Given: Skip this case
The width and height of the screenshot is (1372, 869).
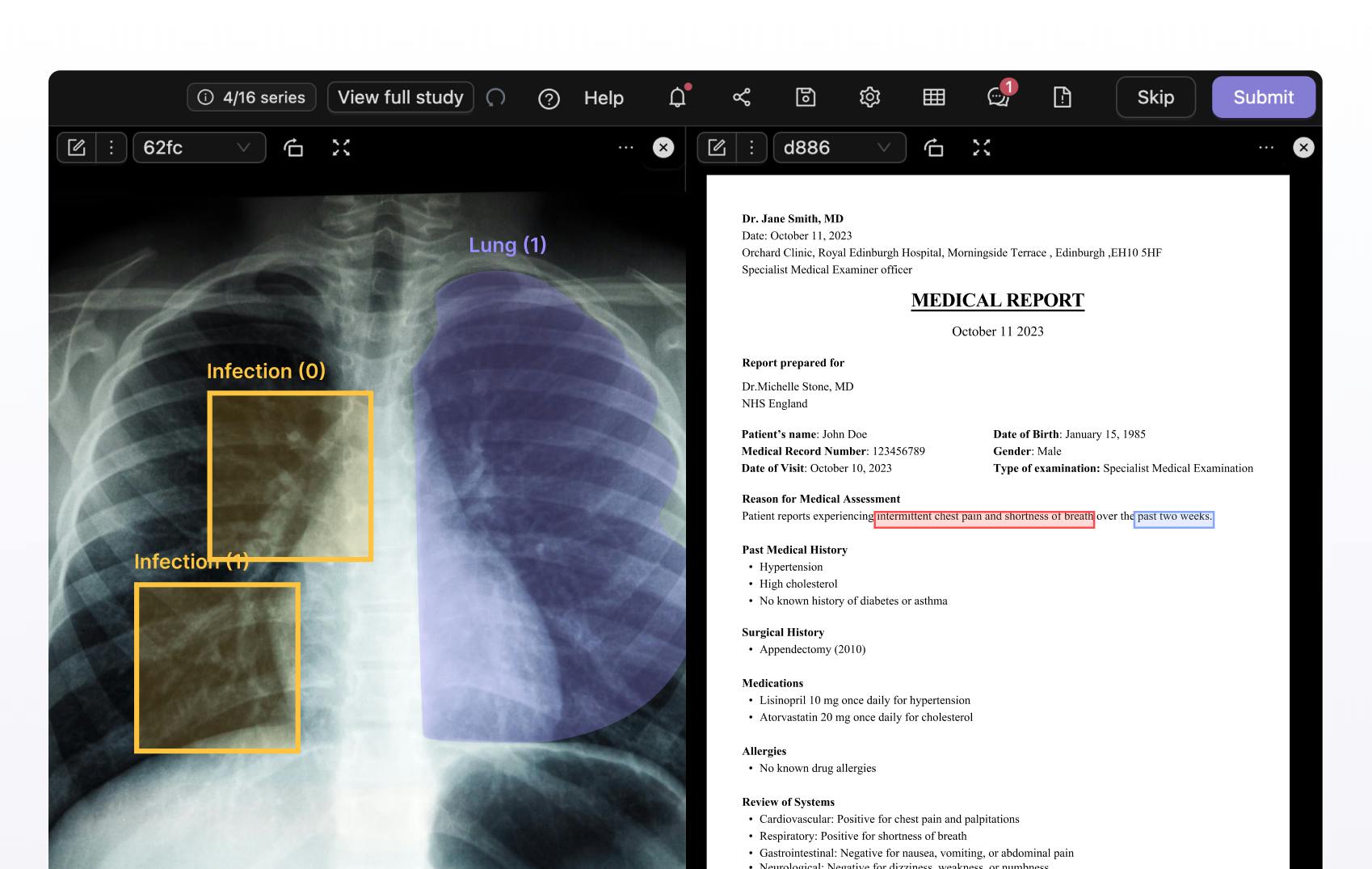Looking at the screenshot, I should (x=1155, y=97).
